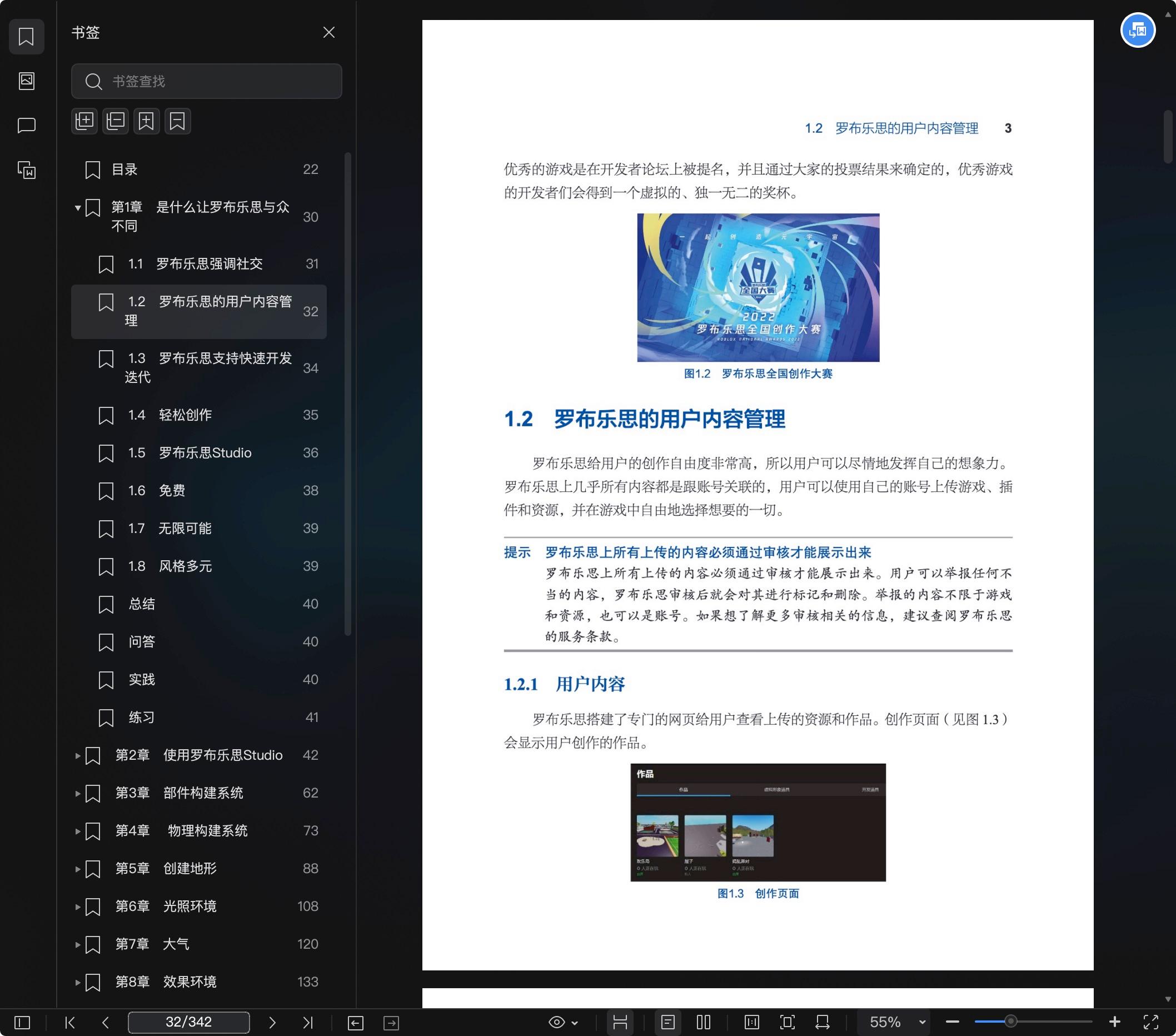This screenshot has height=1036, width=1176.
Task: Collapse the 第1章 chapter tree
Action: click(78, 208)
